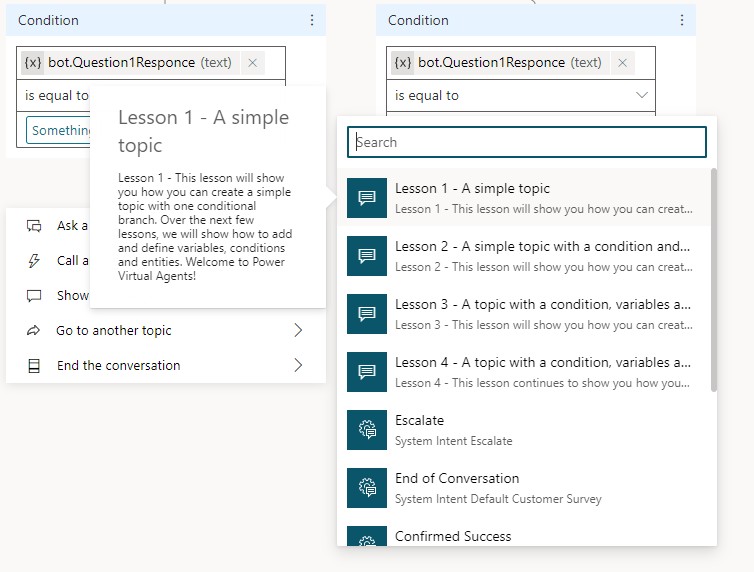Click the 'Ask a' menu option text
754x572 pixels.
[72, 225]
